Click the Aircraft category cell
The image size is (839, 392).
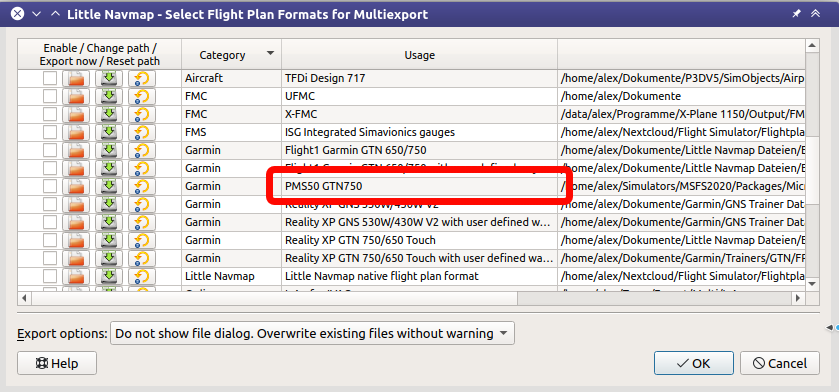[231, 79]
